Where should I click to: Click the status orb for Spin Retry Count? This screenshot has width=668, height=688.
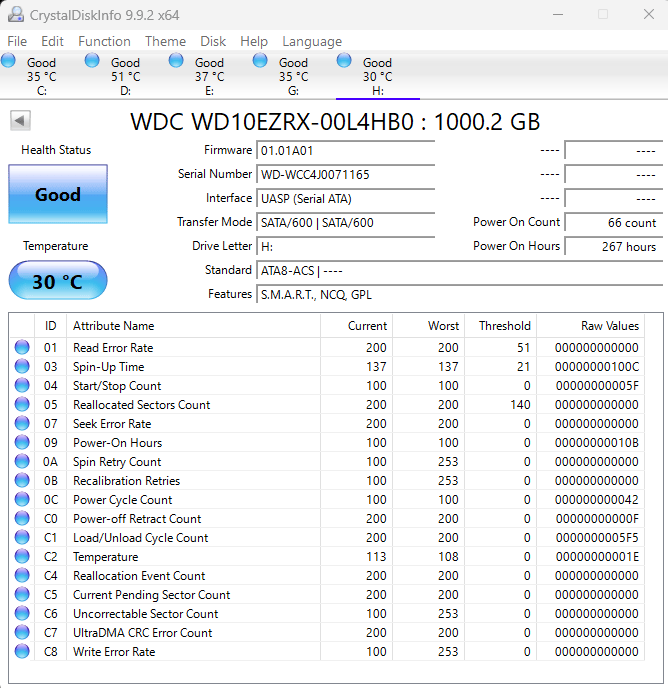[22, 461]
